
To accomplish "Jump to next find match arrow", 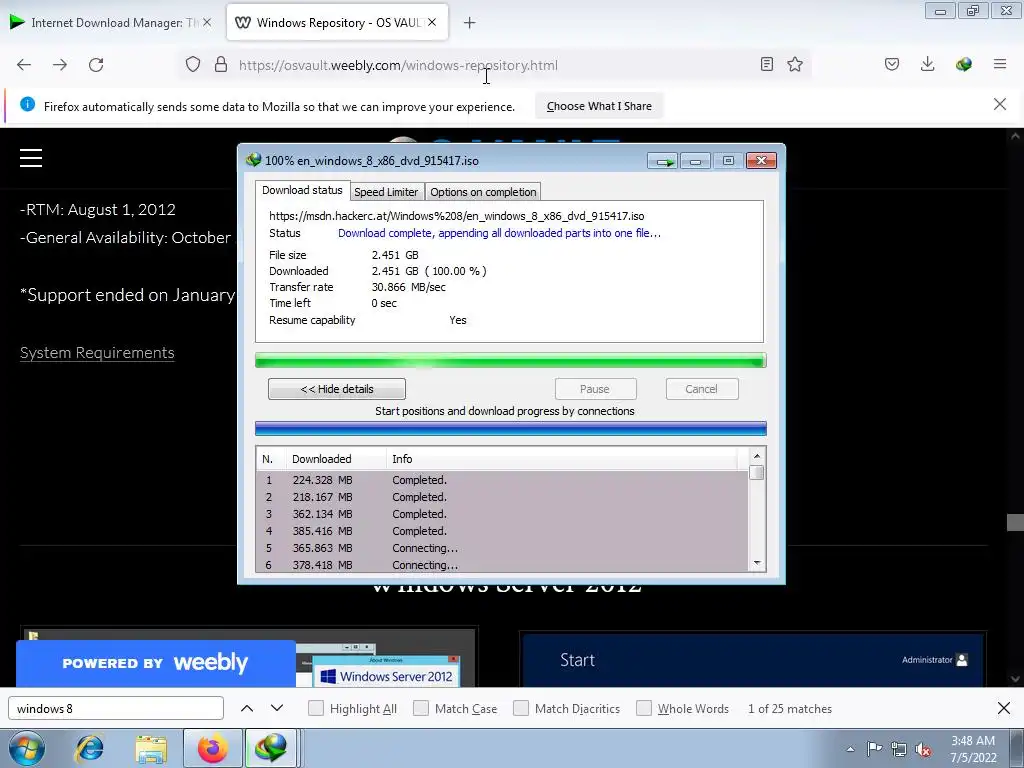I will pos(277,708).
